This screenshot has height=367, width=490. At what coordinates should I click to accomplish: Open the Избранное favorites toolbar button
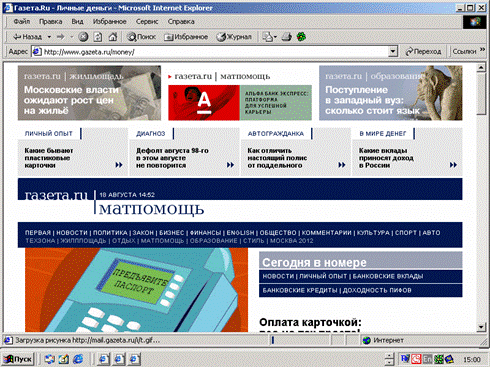pyautogui.click(x=186, y=37)
